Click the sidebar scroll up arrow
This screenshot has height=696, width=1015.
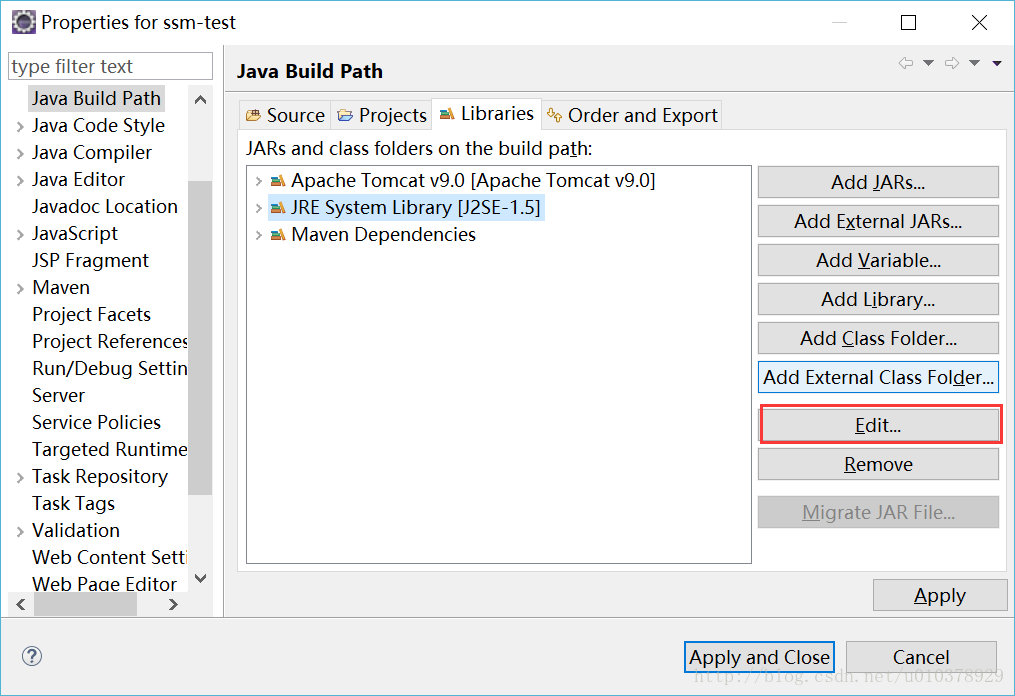click(201, 100)
